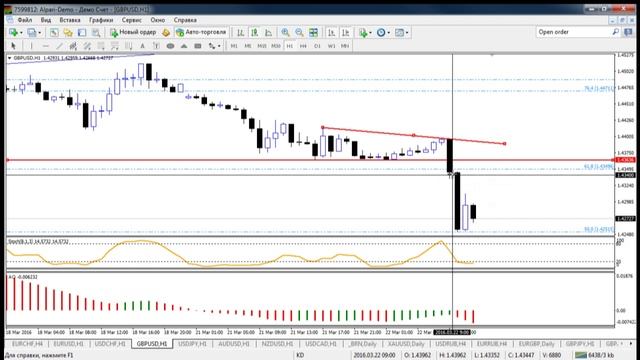The width and height of the screenshot is (640, 360).
Task: Open the Periods clock icon
Action: (x=380, y=32)
